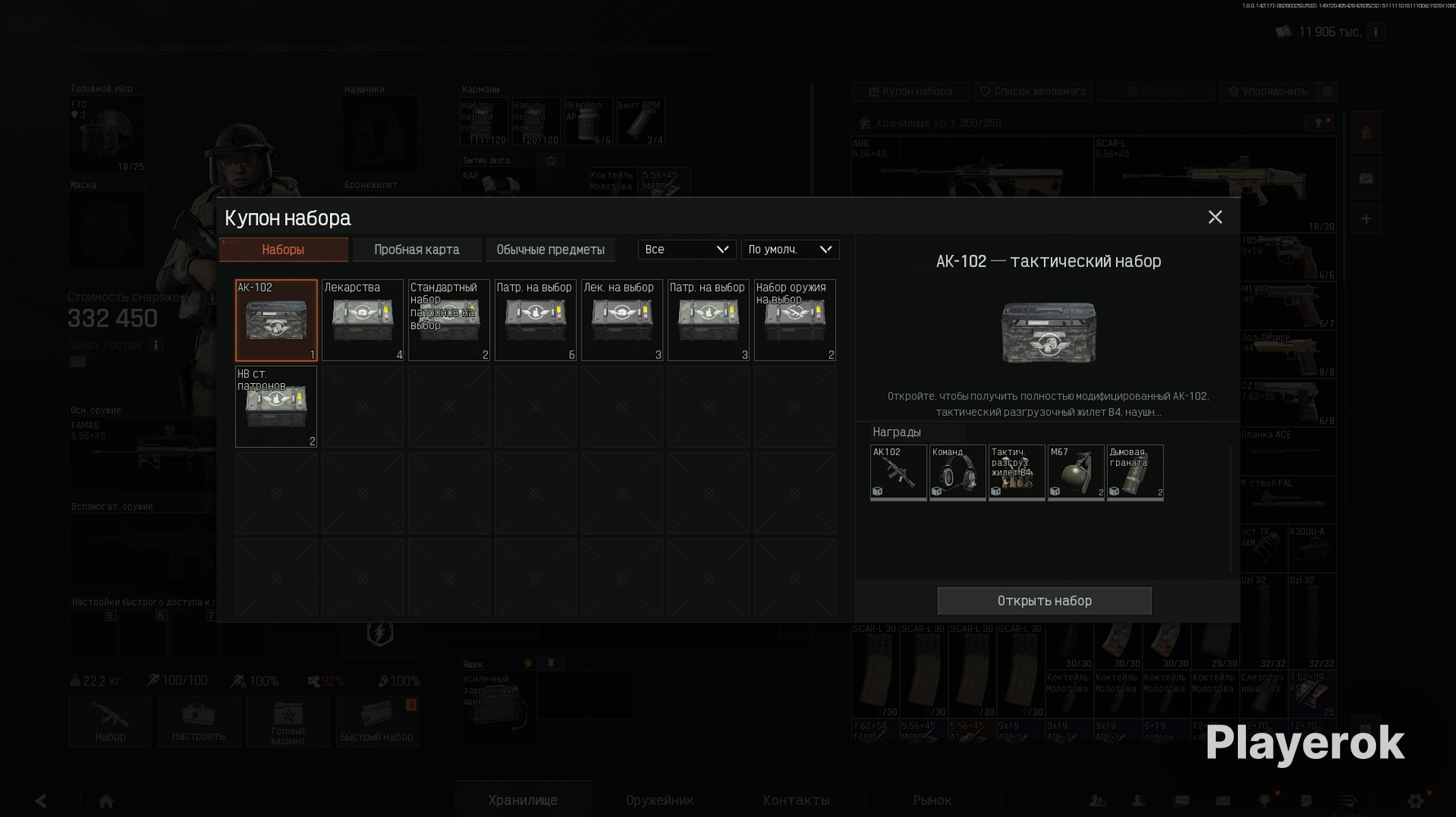Click the back arrow in bottom bar
Viewport: 1456px width, 817px height.
click(41, 801)
